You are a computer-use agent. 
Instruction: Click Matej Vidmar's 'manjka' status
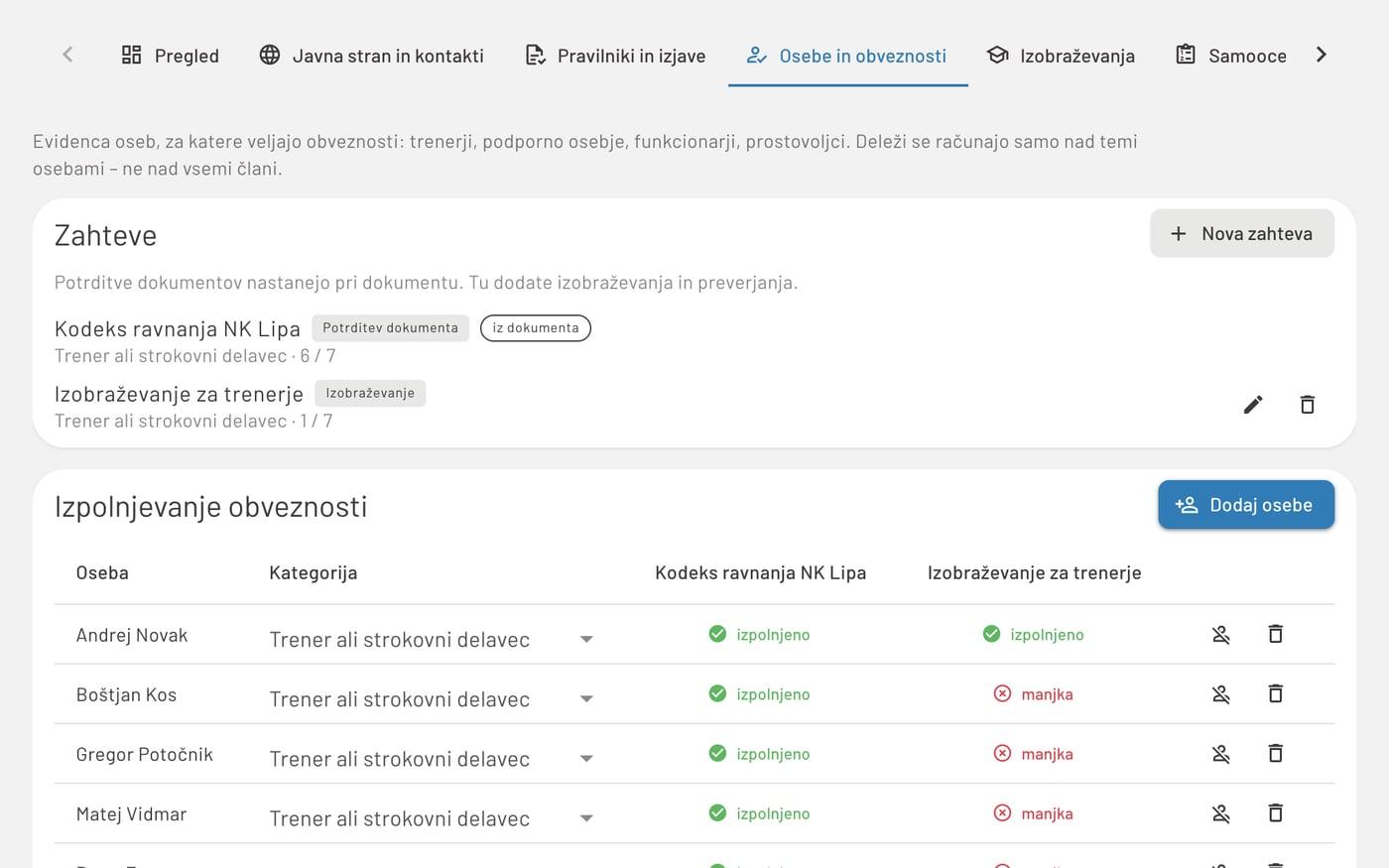[x=1034, y=813]
